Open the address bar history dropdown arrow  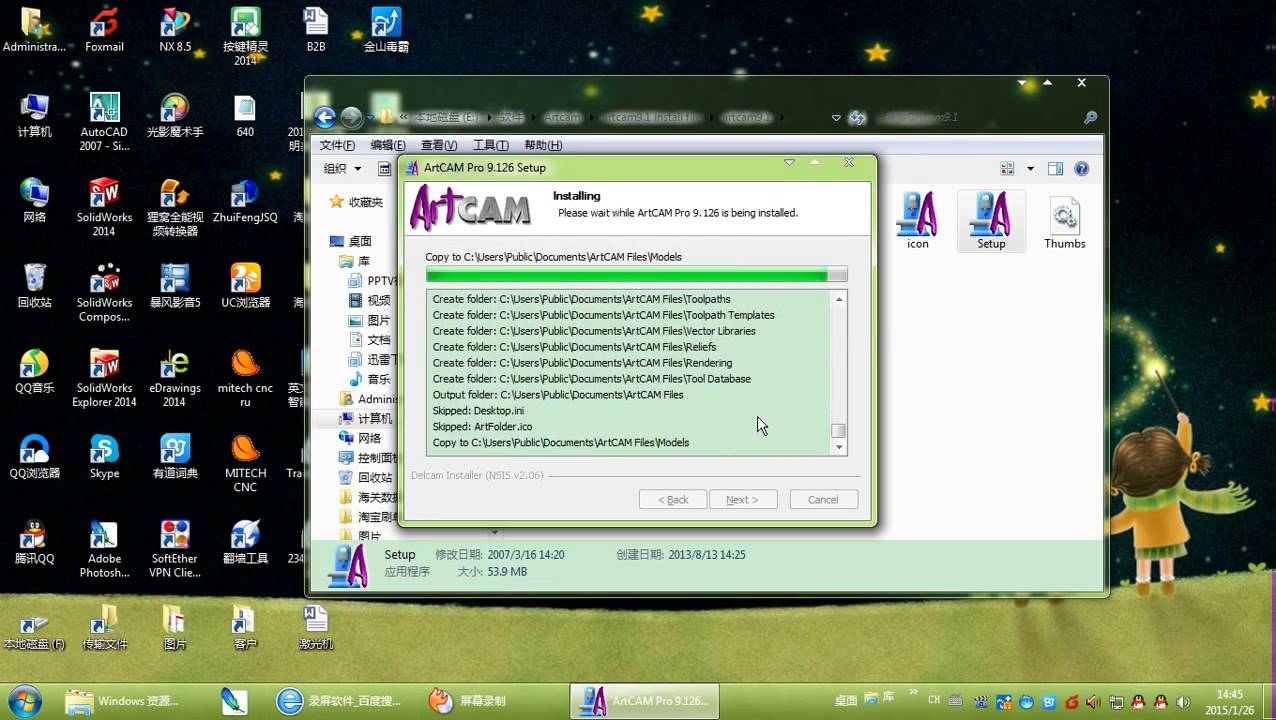(x=836, y=118)
